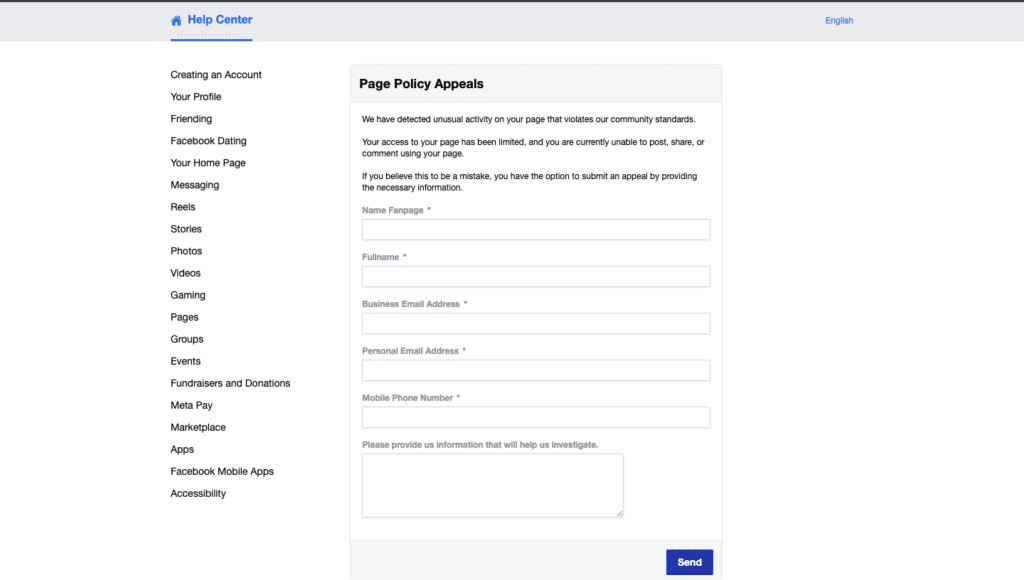Screen dimensions: 1024x580
Task: Focus the Business Email Address field
Action: [536, 323]
